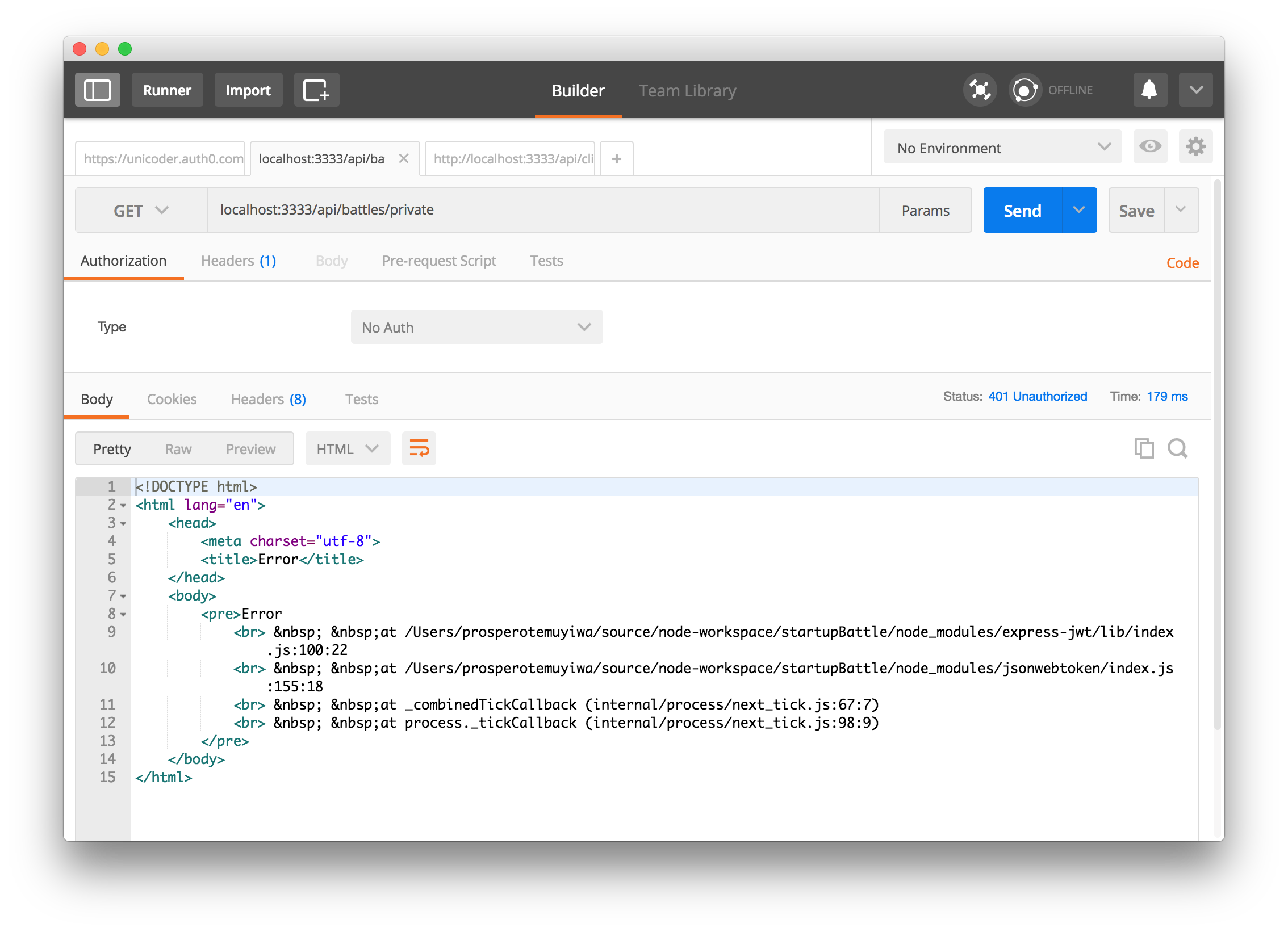The height and width of the screenshot is (932, 1288).
Task: Click the Runner icon to open collection runner
Action: 166,90
